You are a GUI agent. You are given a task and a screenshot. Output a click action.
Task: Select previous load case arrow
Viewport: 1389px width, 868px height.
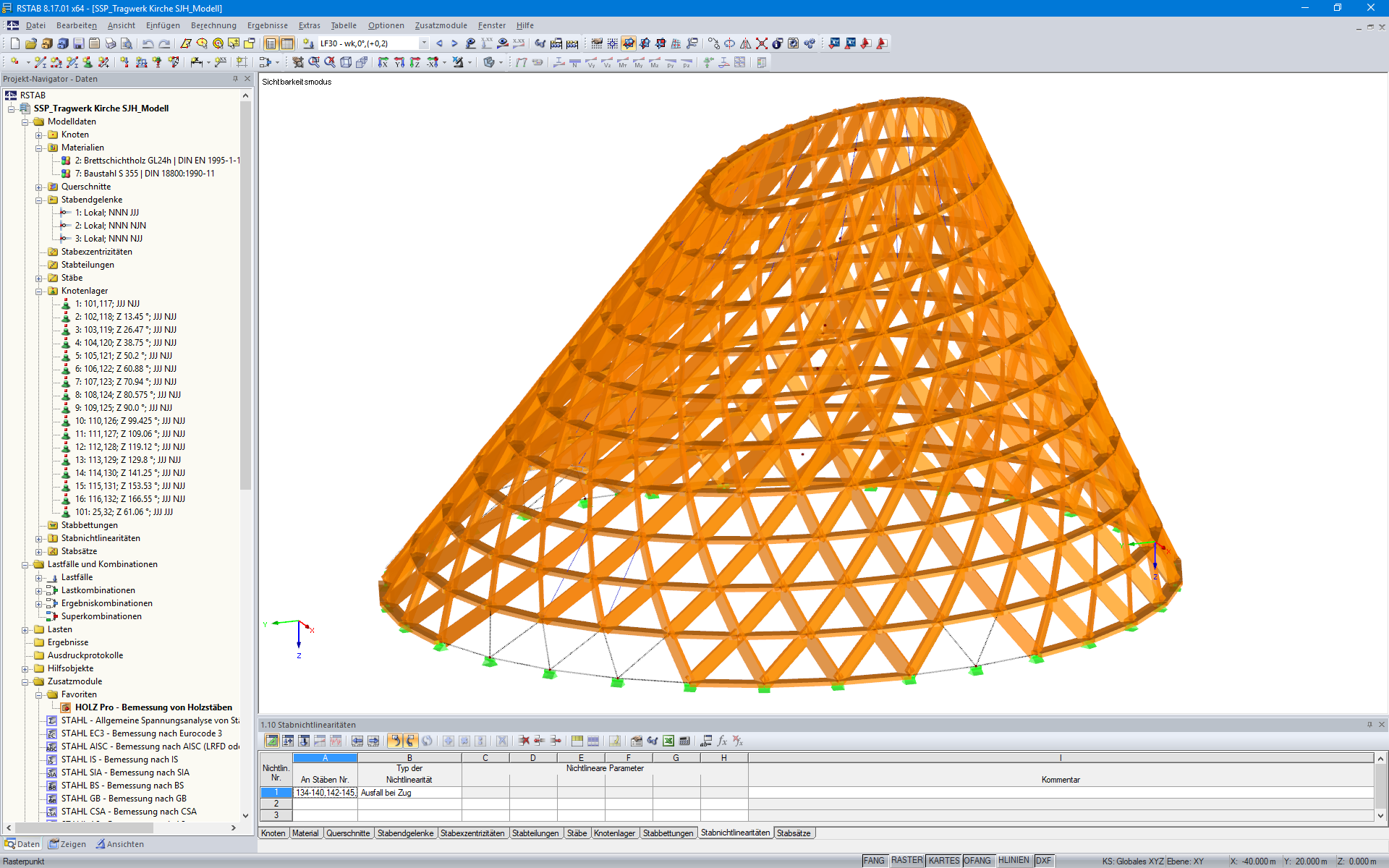(439, 43)
